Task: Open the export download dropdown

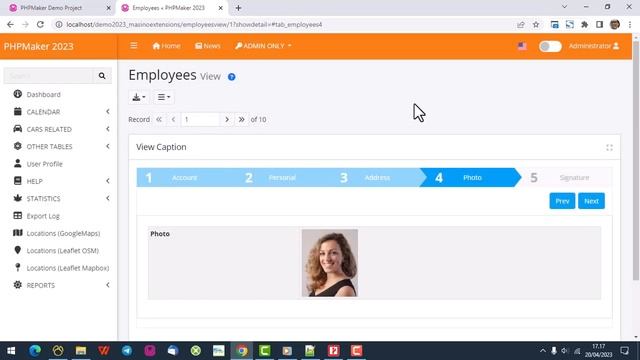Action: tap(139, 97)
